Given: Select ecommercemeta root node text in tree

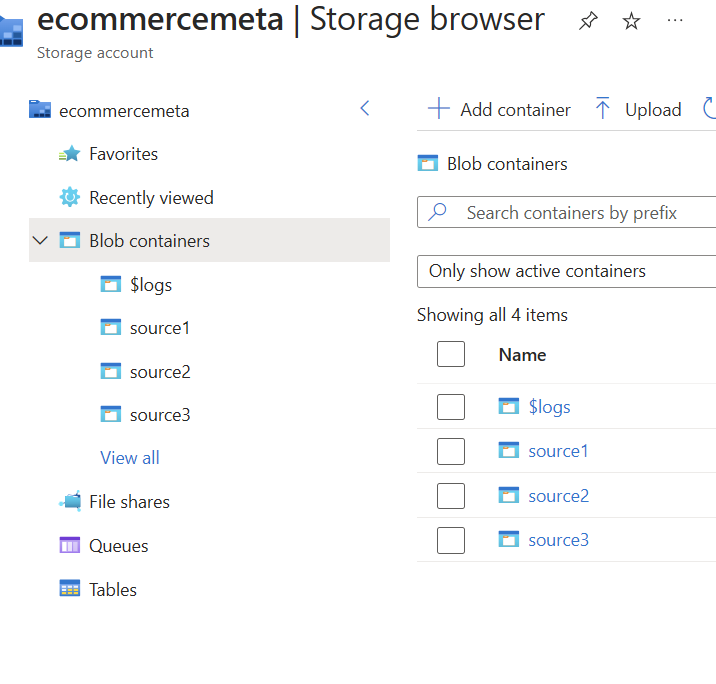Looking at the screenshot, I should 124,111.
